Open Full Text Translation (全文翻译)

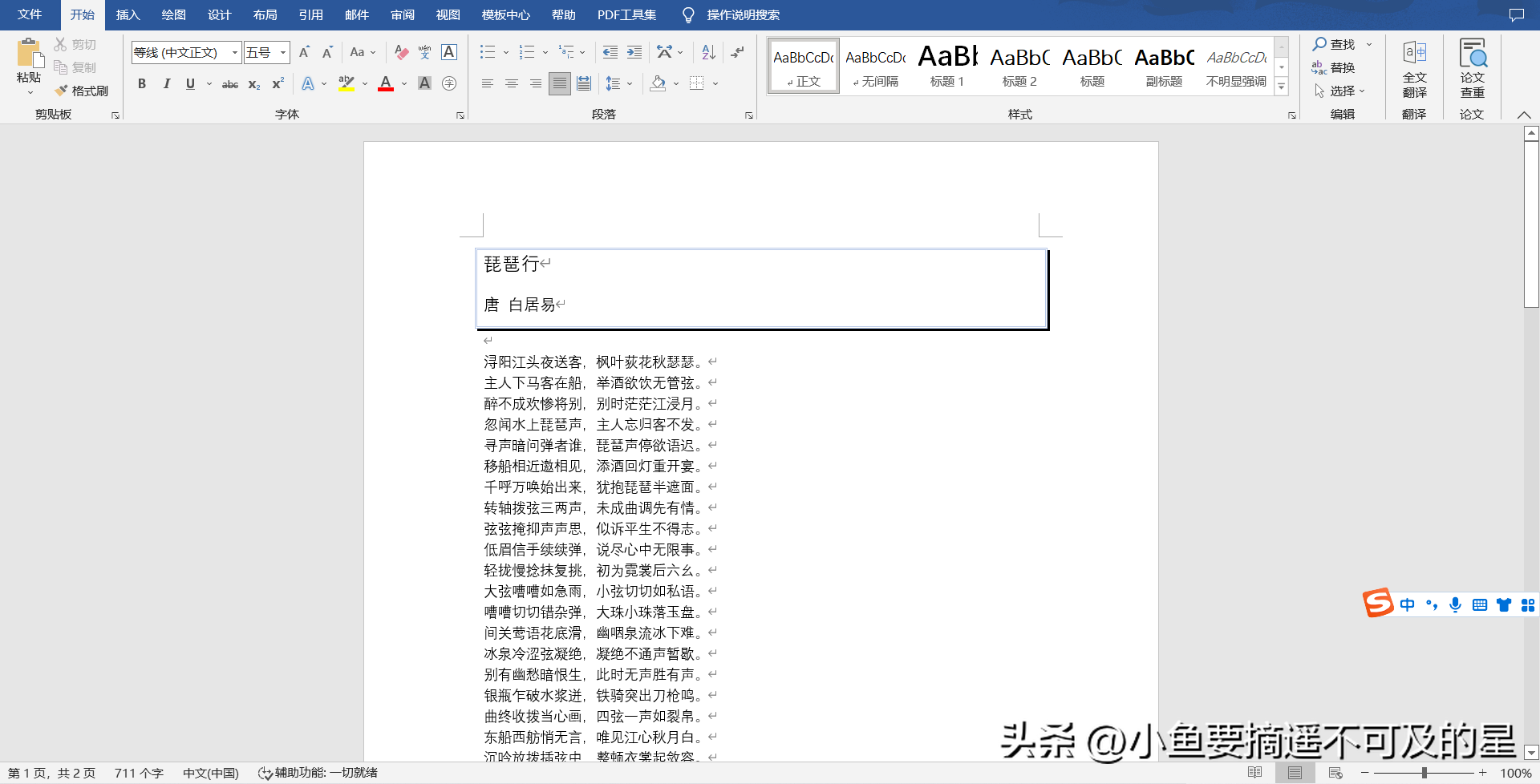coord(1414,68)
